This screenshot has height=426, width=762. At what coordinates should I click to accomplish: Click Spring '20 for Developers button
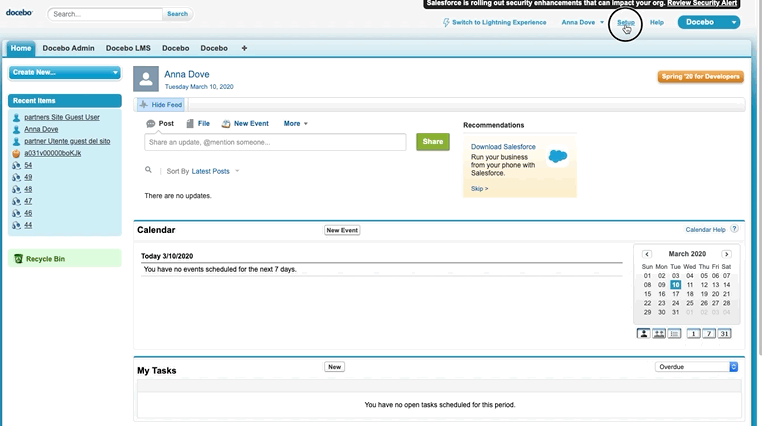click(x=700, y=77)
